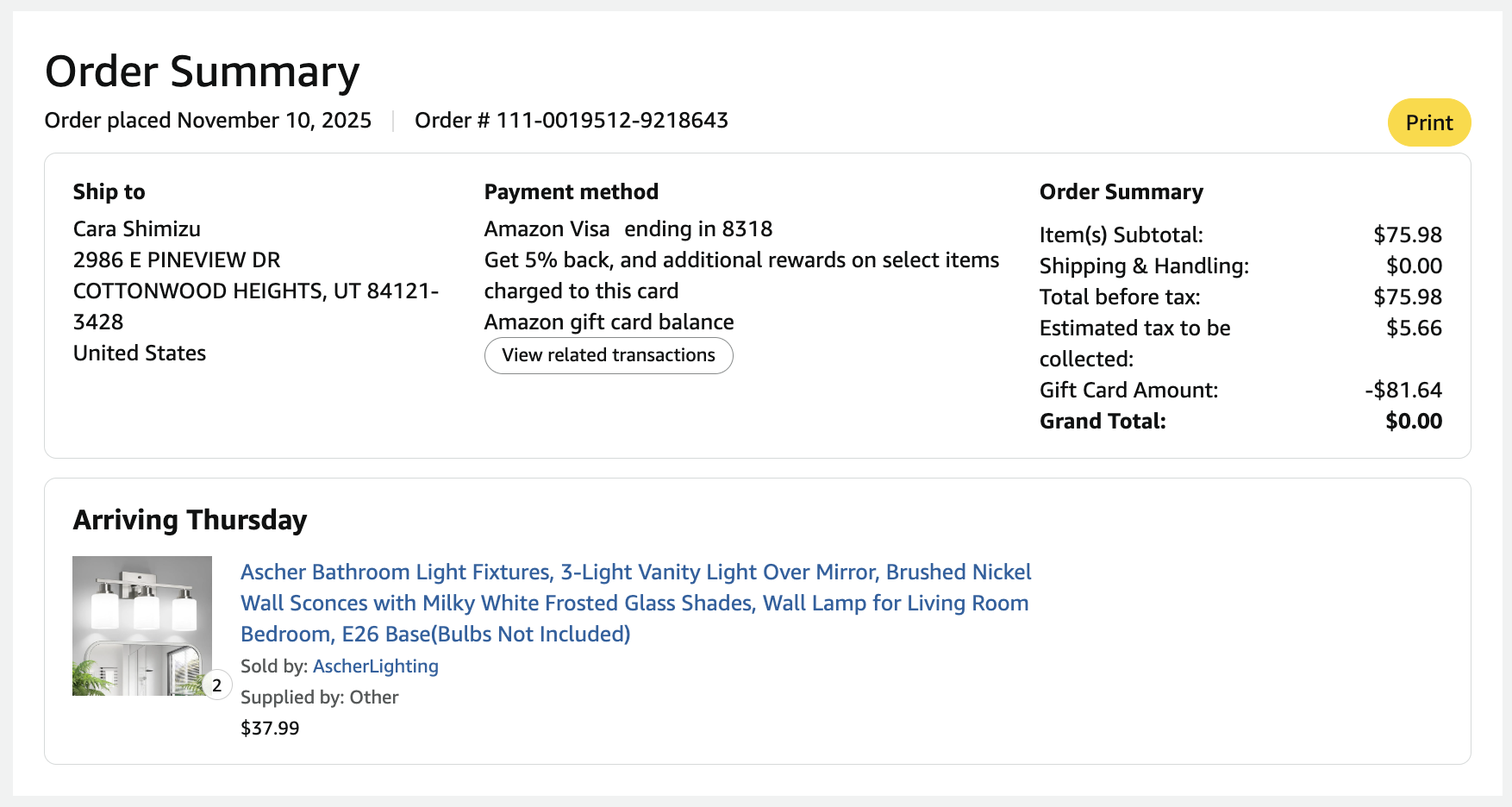Image resolution: width=1512 pixels, height=807 pixels.
Task: Click the item price $37.99
Action: pos(270,728)
